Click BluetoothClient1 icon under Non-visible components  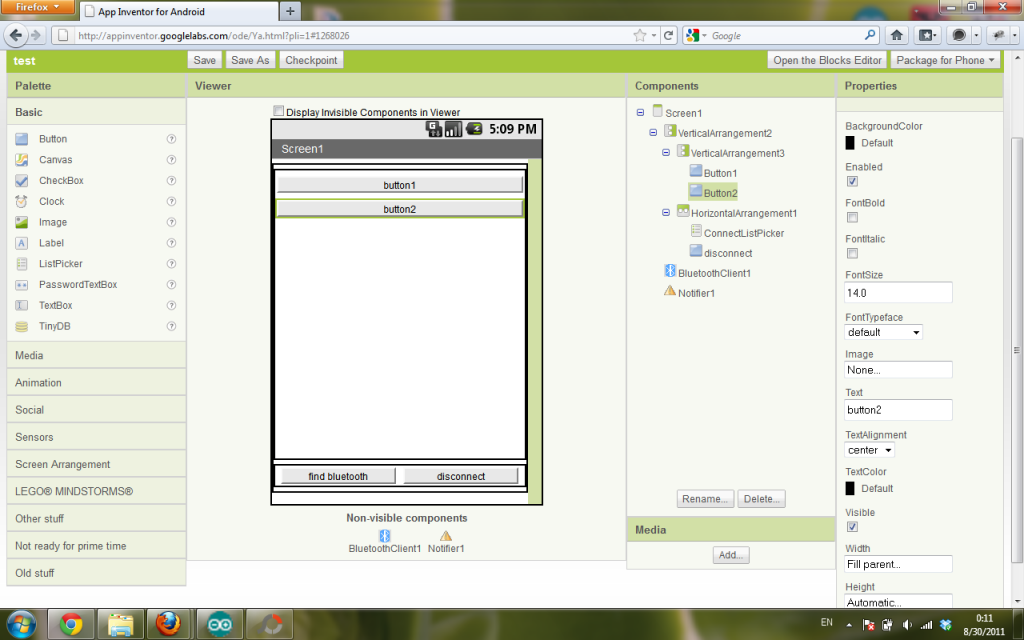(x=385, y=536)
